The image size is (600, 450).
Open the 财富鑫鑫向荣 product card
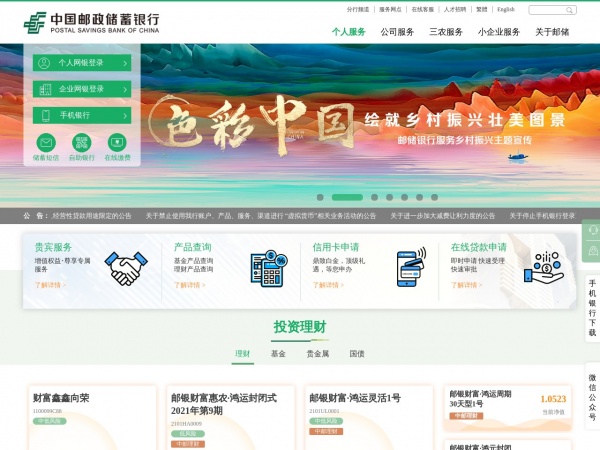[92, 418]
